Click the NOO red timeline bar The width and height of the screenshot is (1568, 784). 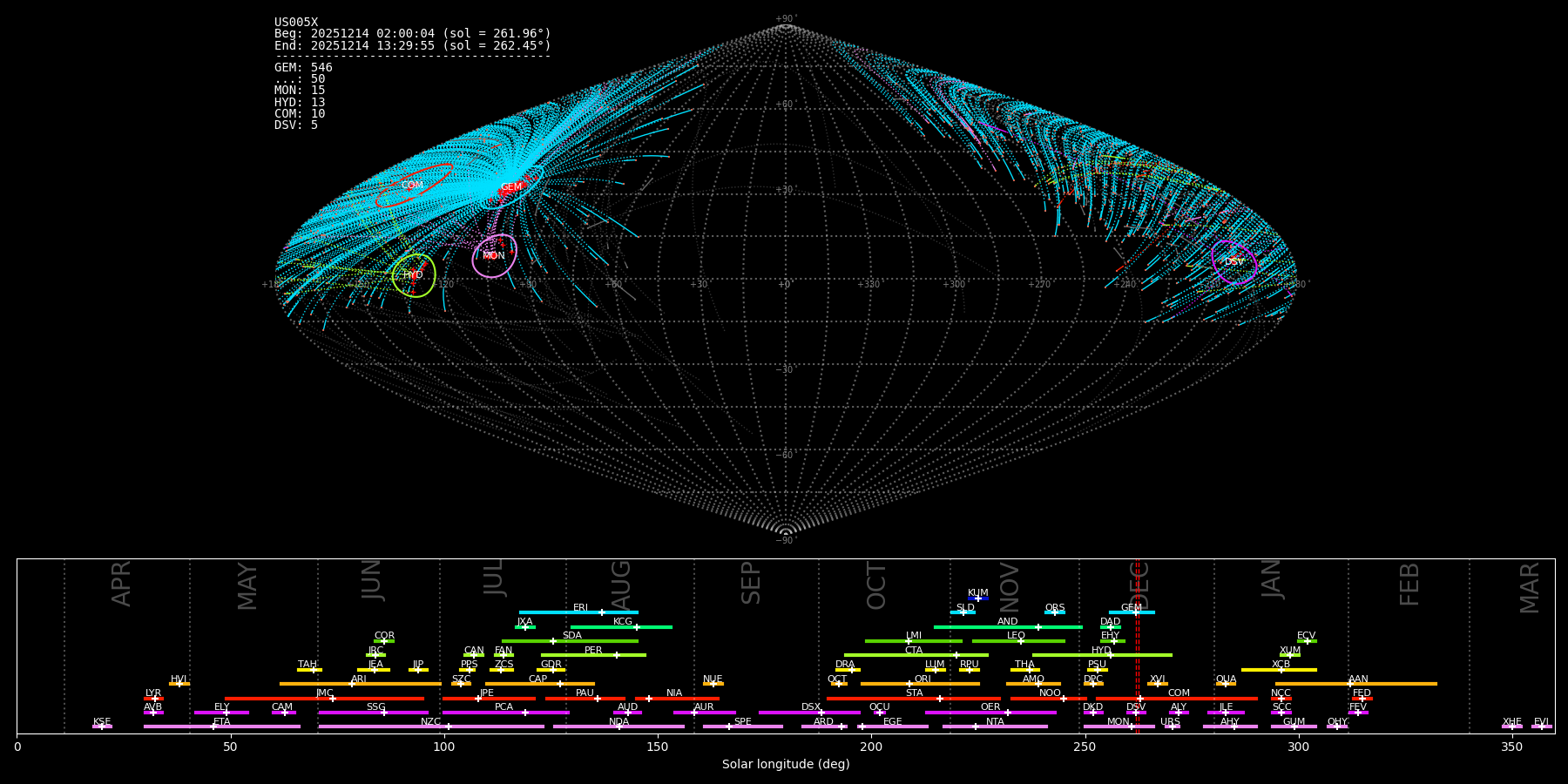[x=1049, y=698]
